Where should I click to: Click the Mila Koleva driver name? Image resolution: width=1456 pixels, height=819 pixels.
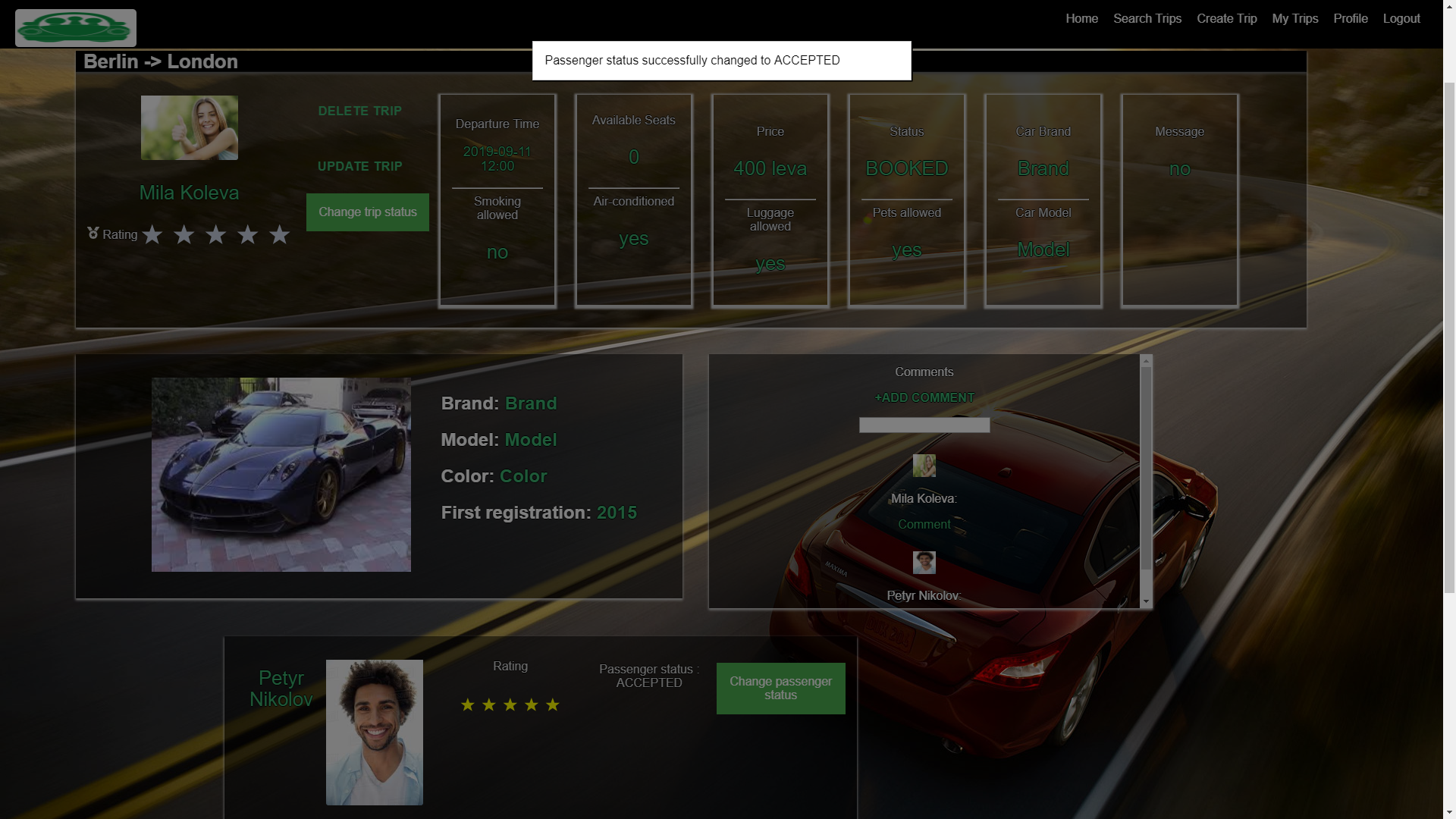pyautogui.click(x=190, y=193)
